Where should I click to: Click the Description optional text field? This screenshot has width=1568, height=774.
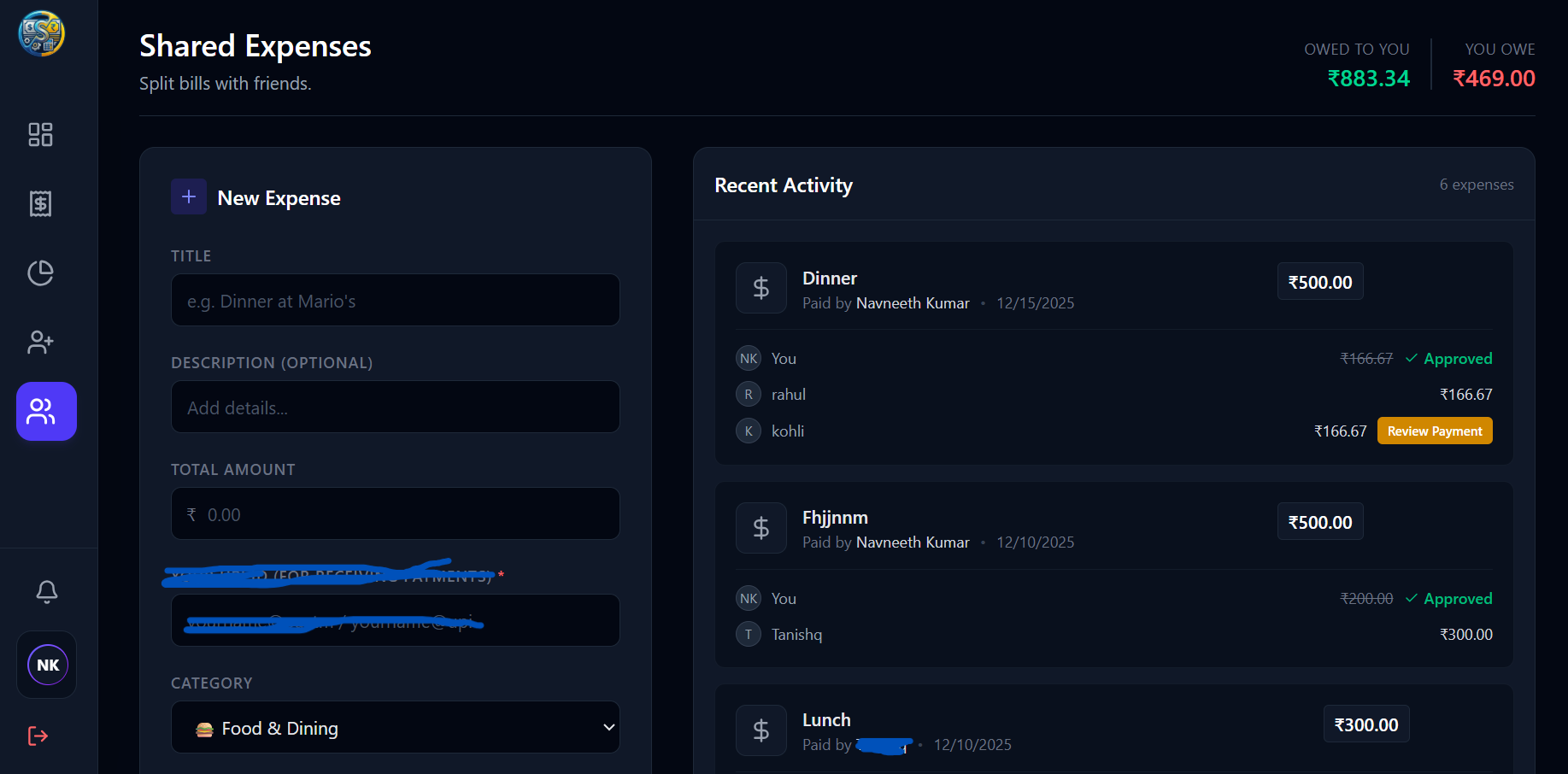coord(395,407)
